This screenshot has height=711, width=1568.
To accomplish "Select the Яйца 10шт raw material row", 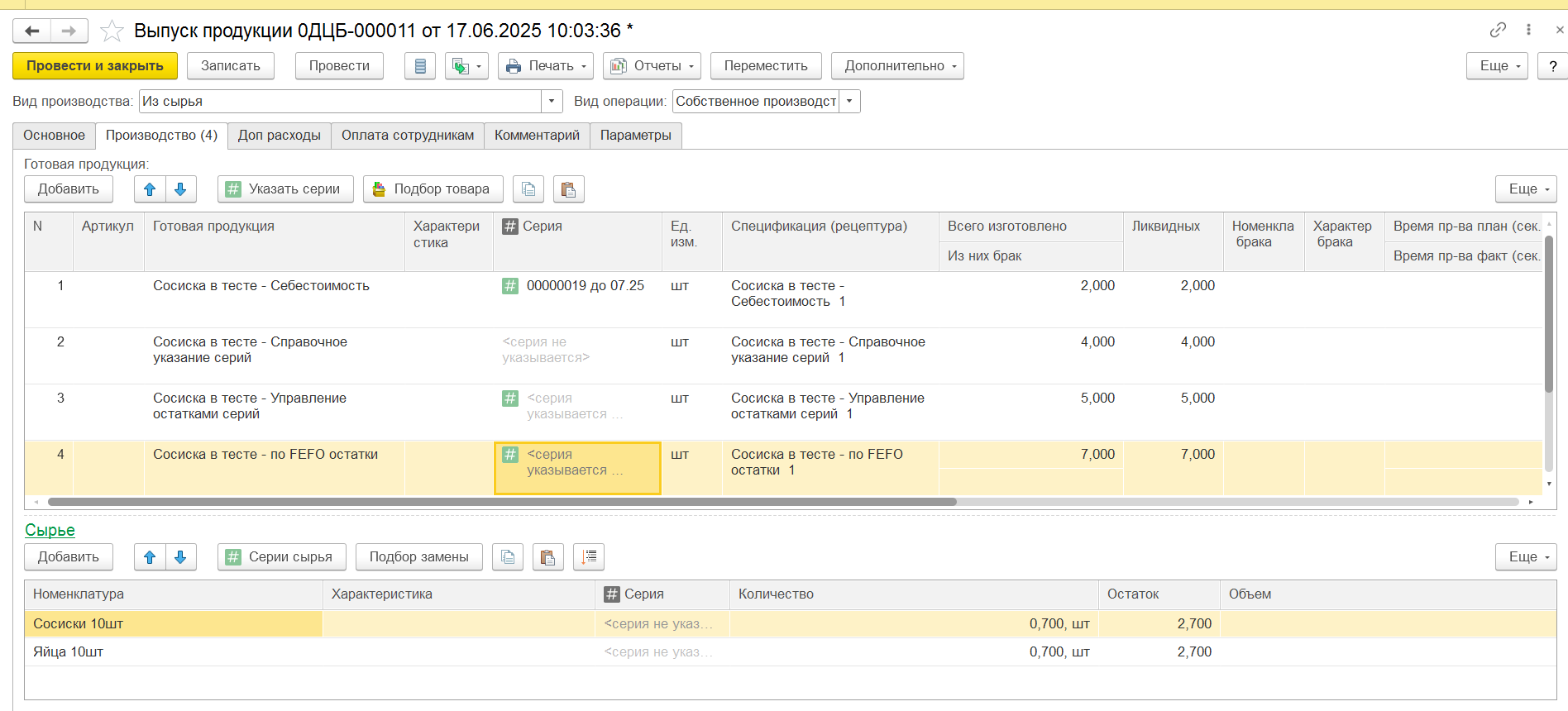I will tap(69, 652).
